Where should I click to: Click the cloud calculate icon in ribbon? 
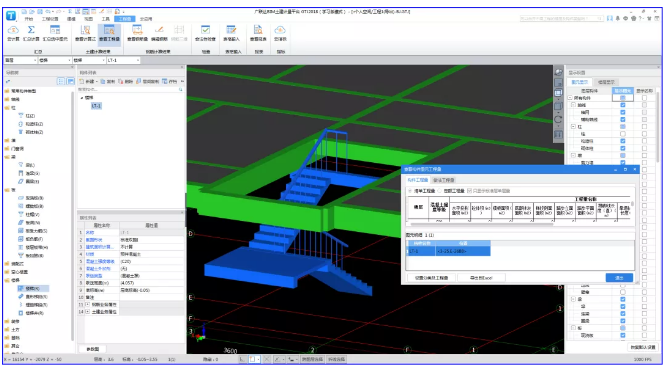[13, 30]
